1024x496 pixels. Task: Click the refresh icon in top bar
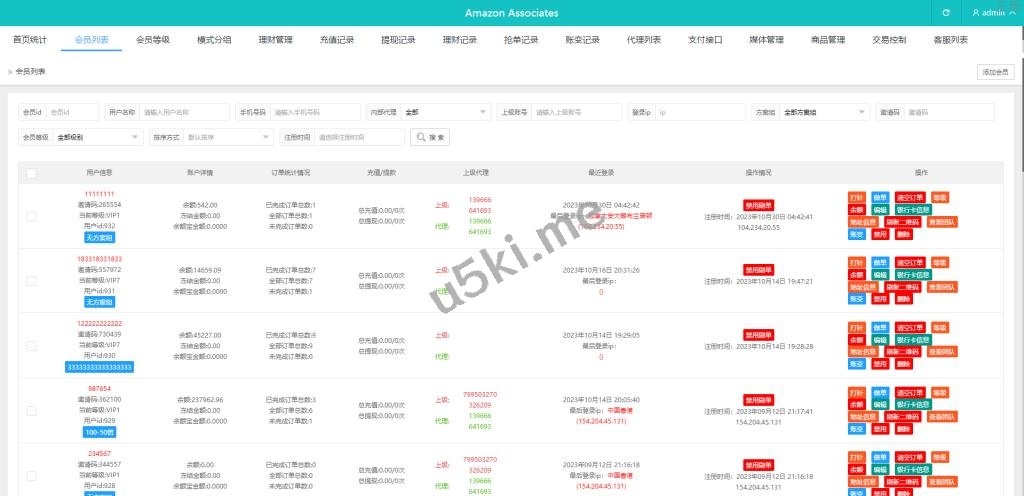click(946, 13)
